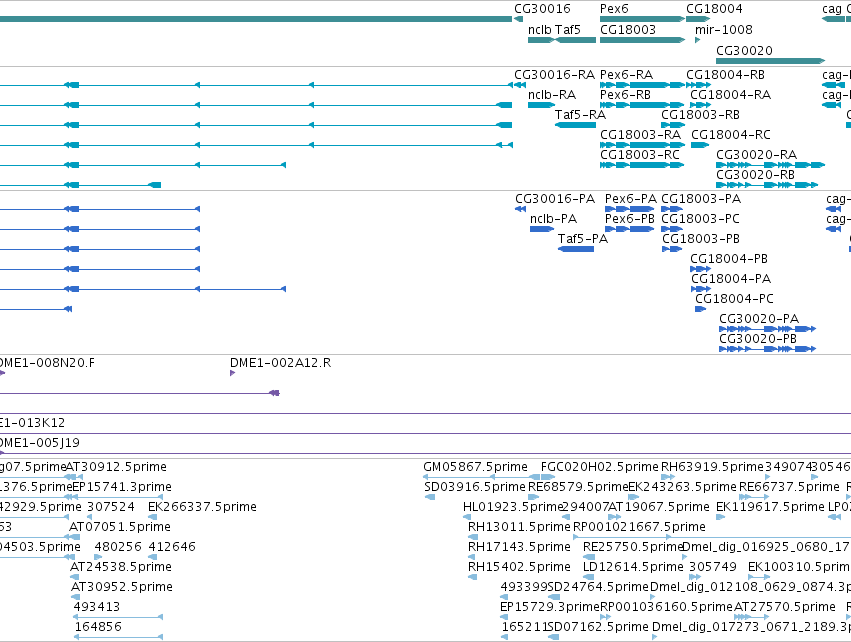851x642 pixels.
Task: Select the CG18003 gene bar
Action: (x=642, y=40)
